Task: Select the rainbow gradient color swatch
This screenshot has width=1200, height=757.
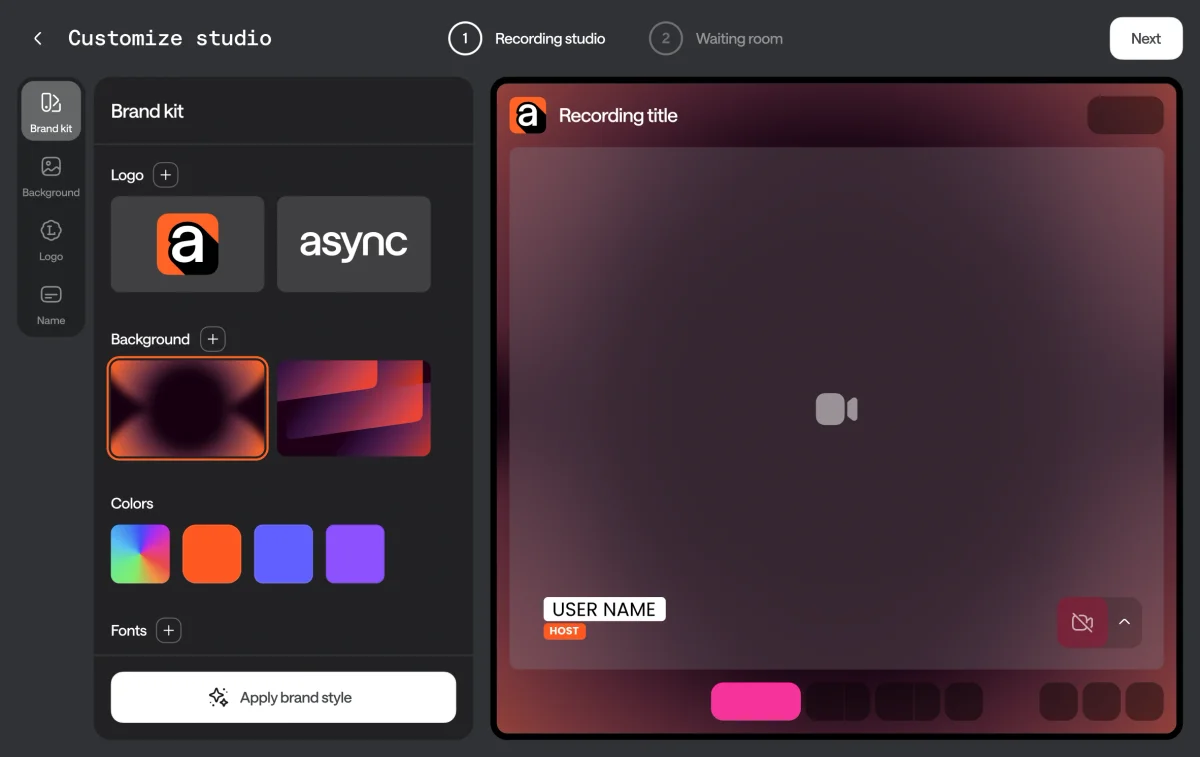Action: coord(139,552)
